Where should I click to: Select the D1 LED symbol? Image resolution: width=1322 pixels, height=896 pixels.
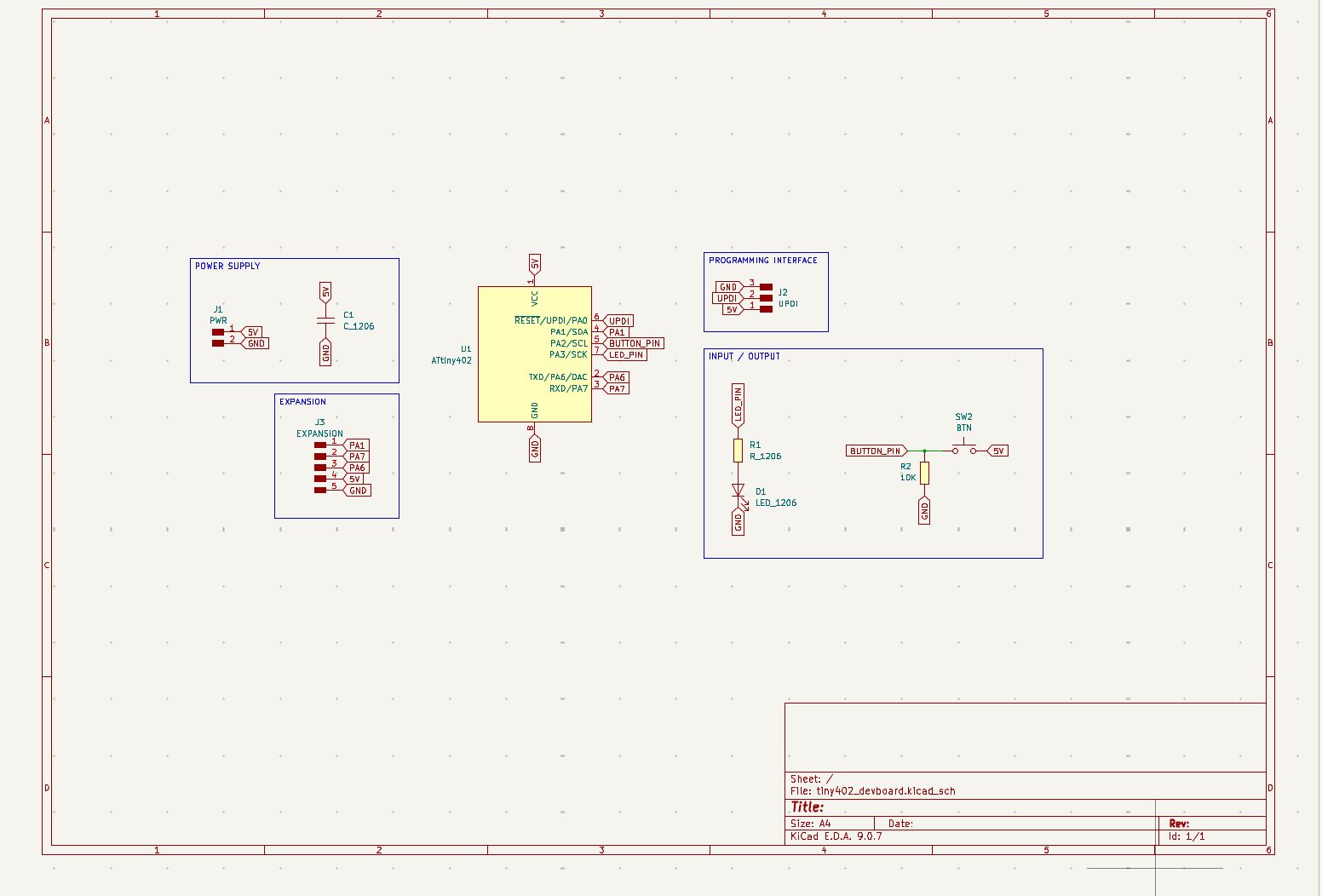739,493
